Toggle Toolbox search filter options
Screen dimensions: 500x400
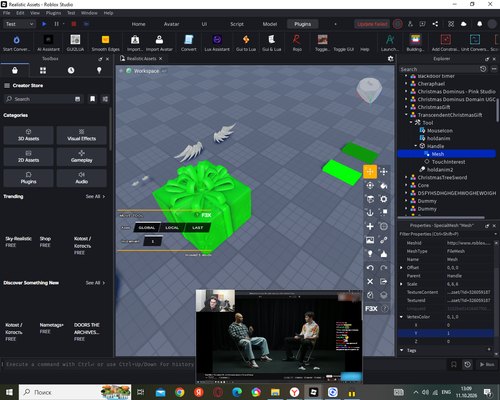105,99
